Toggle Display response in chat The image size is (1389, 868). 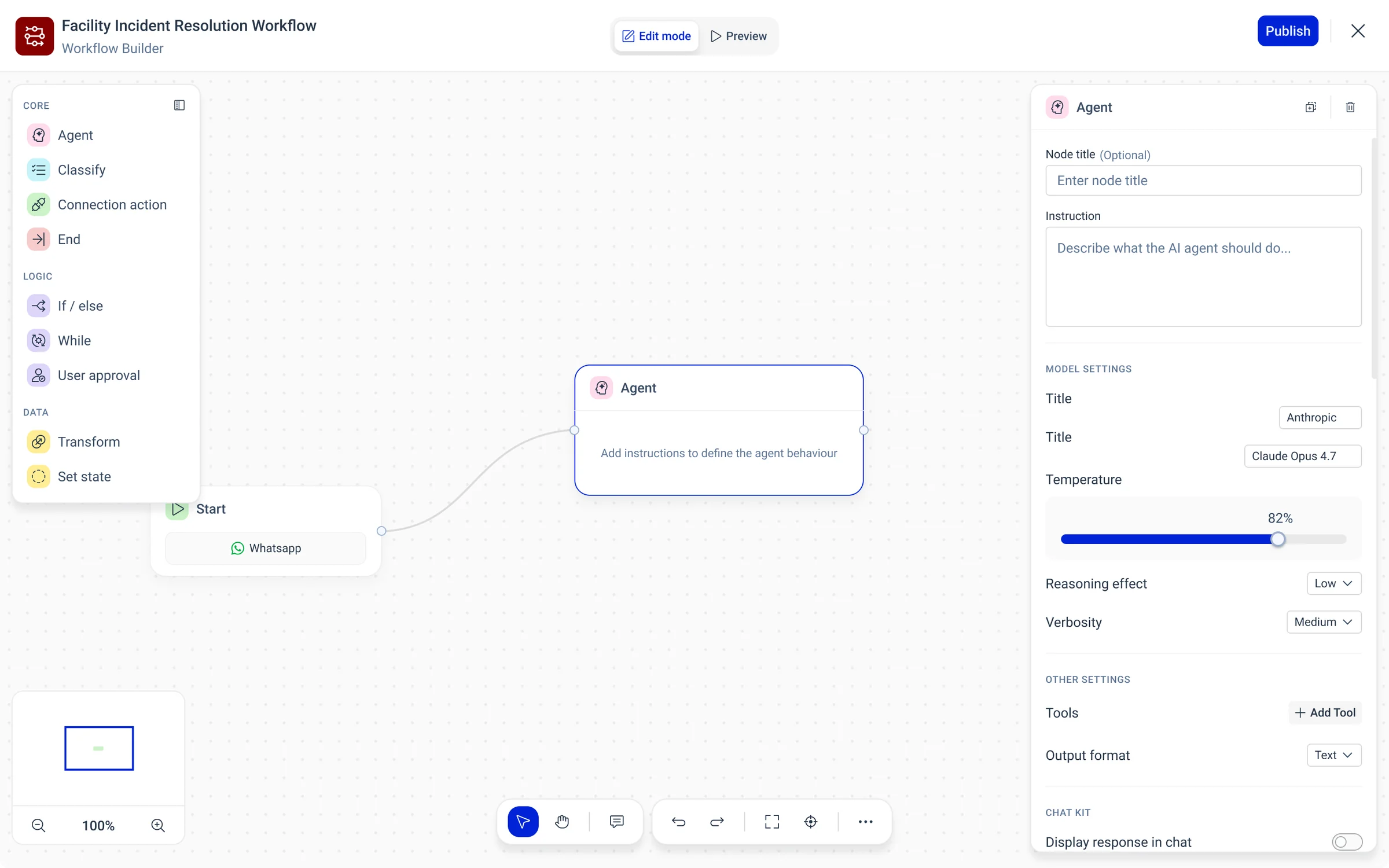1347,842
